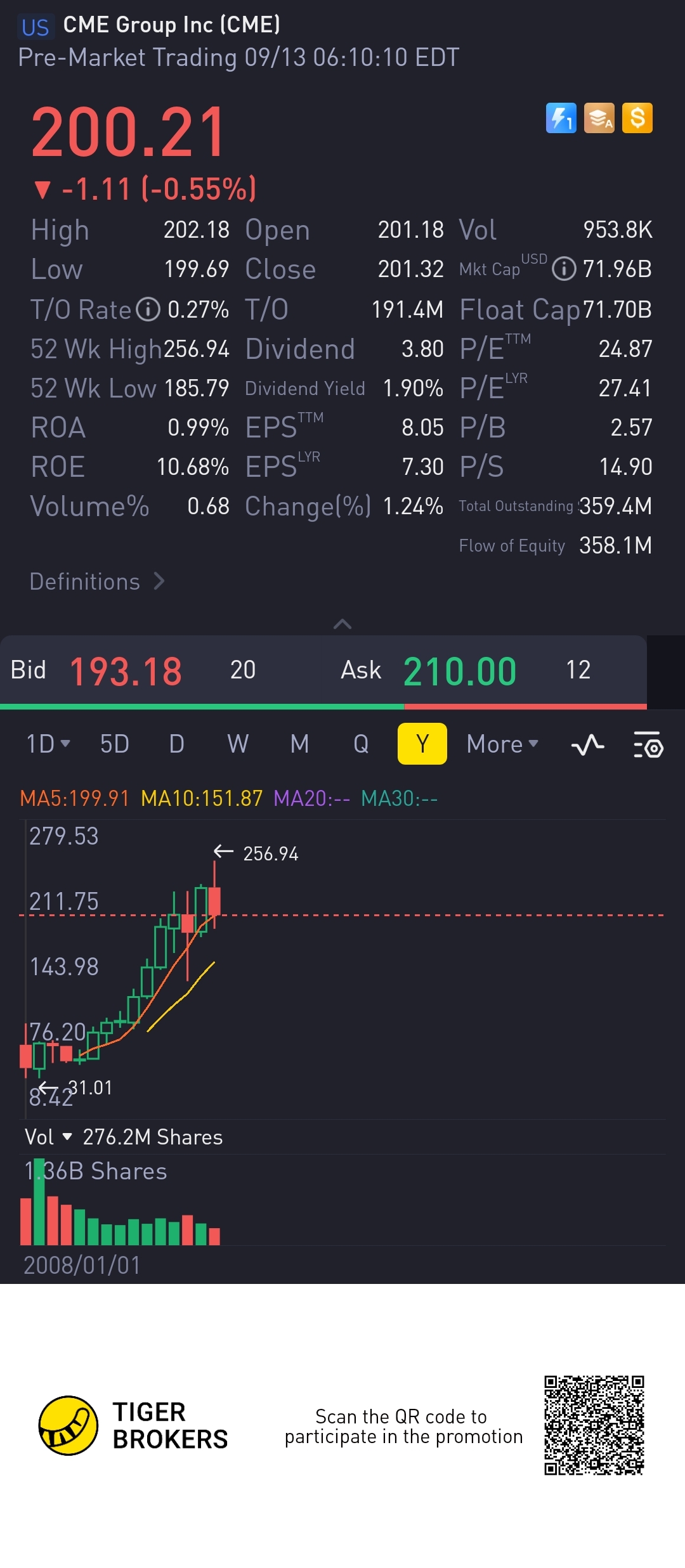Tap the MA20:-- indicator label
This screenshot has width=685, height=1568.
click(311, 798)
